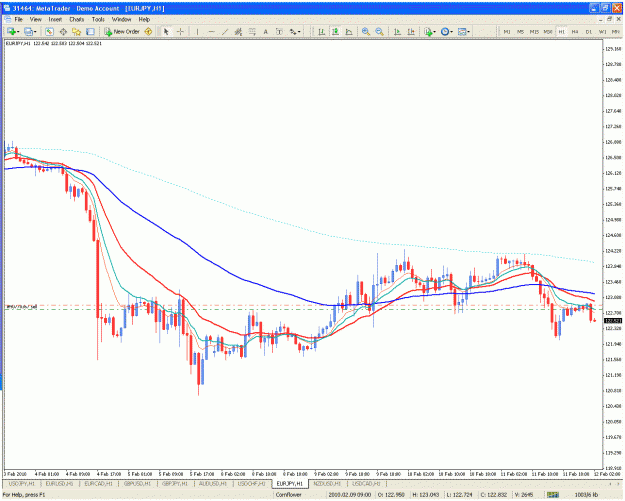Select the M5 timeframe button
Viewport: 625px width, 501px height.
[x=520, y=31]
